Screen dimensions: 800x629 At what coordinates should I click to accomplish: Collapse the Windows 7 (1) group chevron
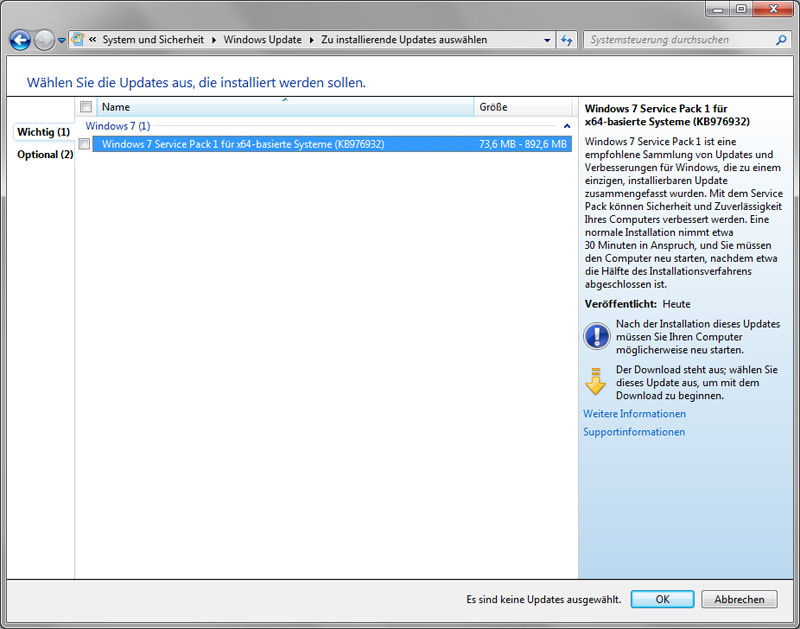(566, 126)
